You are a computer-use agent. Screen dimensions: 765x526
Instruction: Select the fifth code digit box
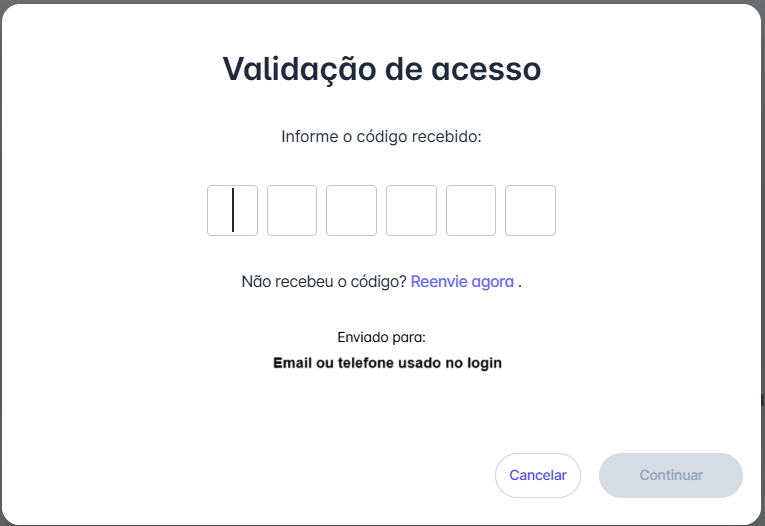pyautogui.click(x=471, y=210)
